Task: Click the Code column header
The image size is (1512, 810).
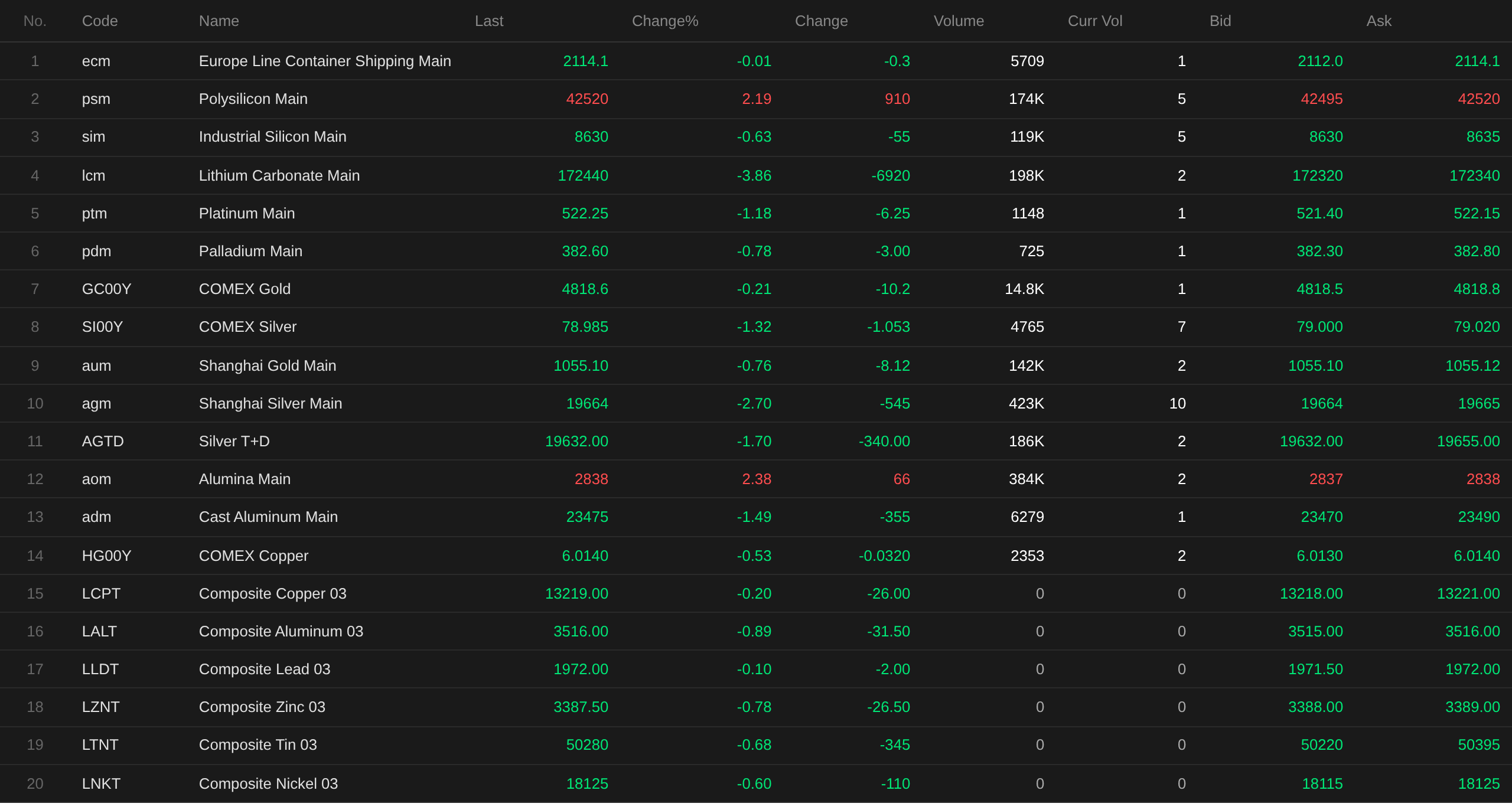Action: click(x=100, y=21)
